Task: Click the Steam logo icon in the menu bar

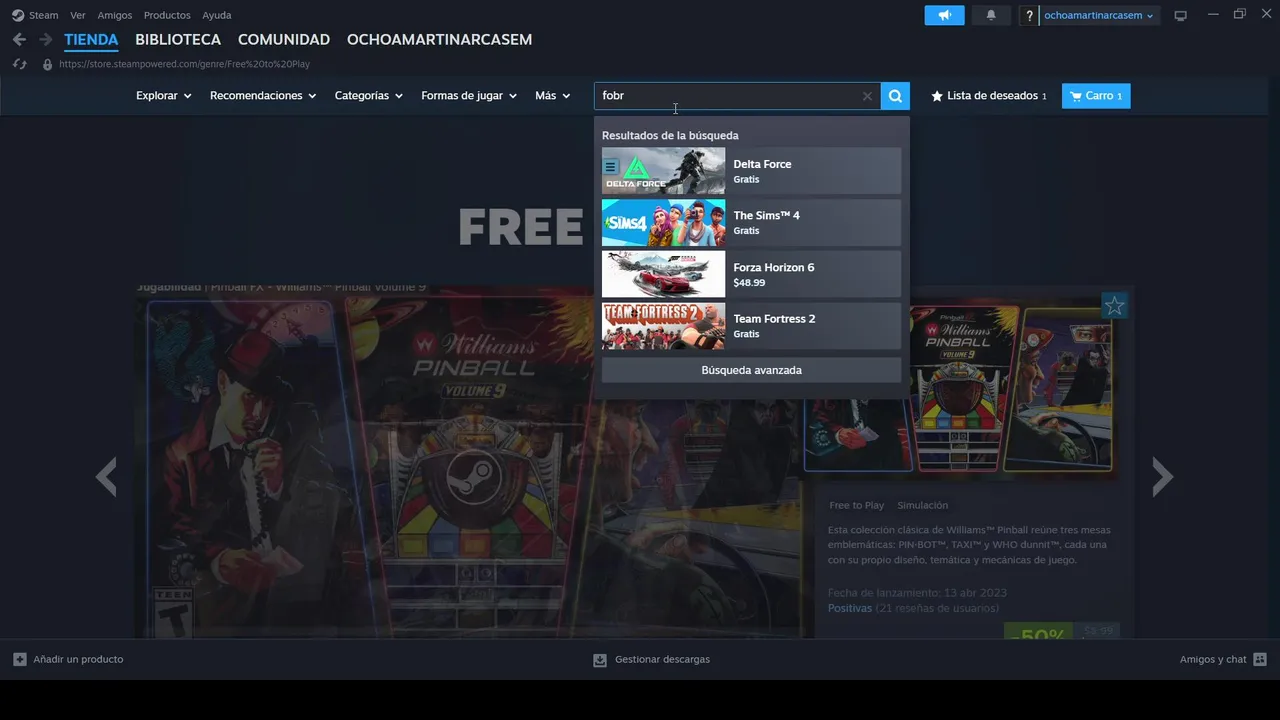Action: (18, 15)
